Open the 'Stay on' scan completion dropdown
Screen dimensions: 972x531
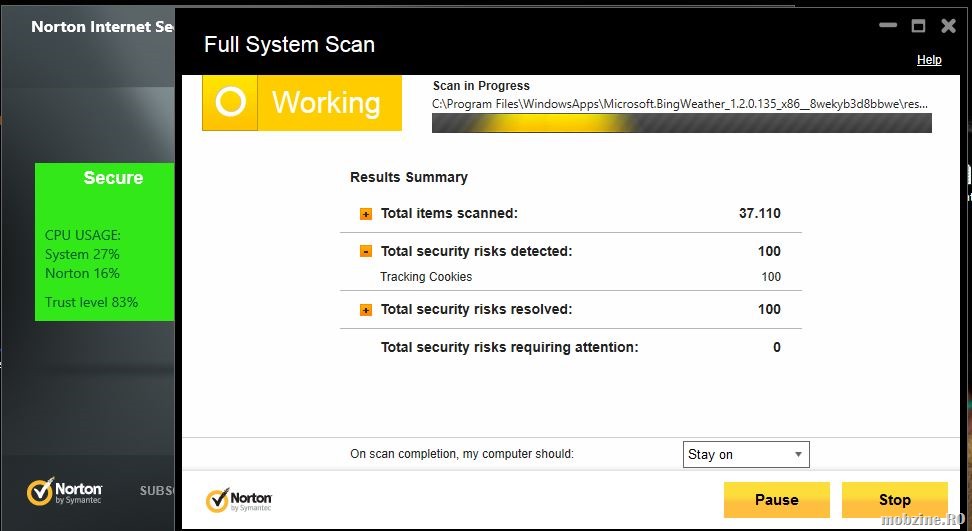coord(746,454)
